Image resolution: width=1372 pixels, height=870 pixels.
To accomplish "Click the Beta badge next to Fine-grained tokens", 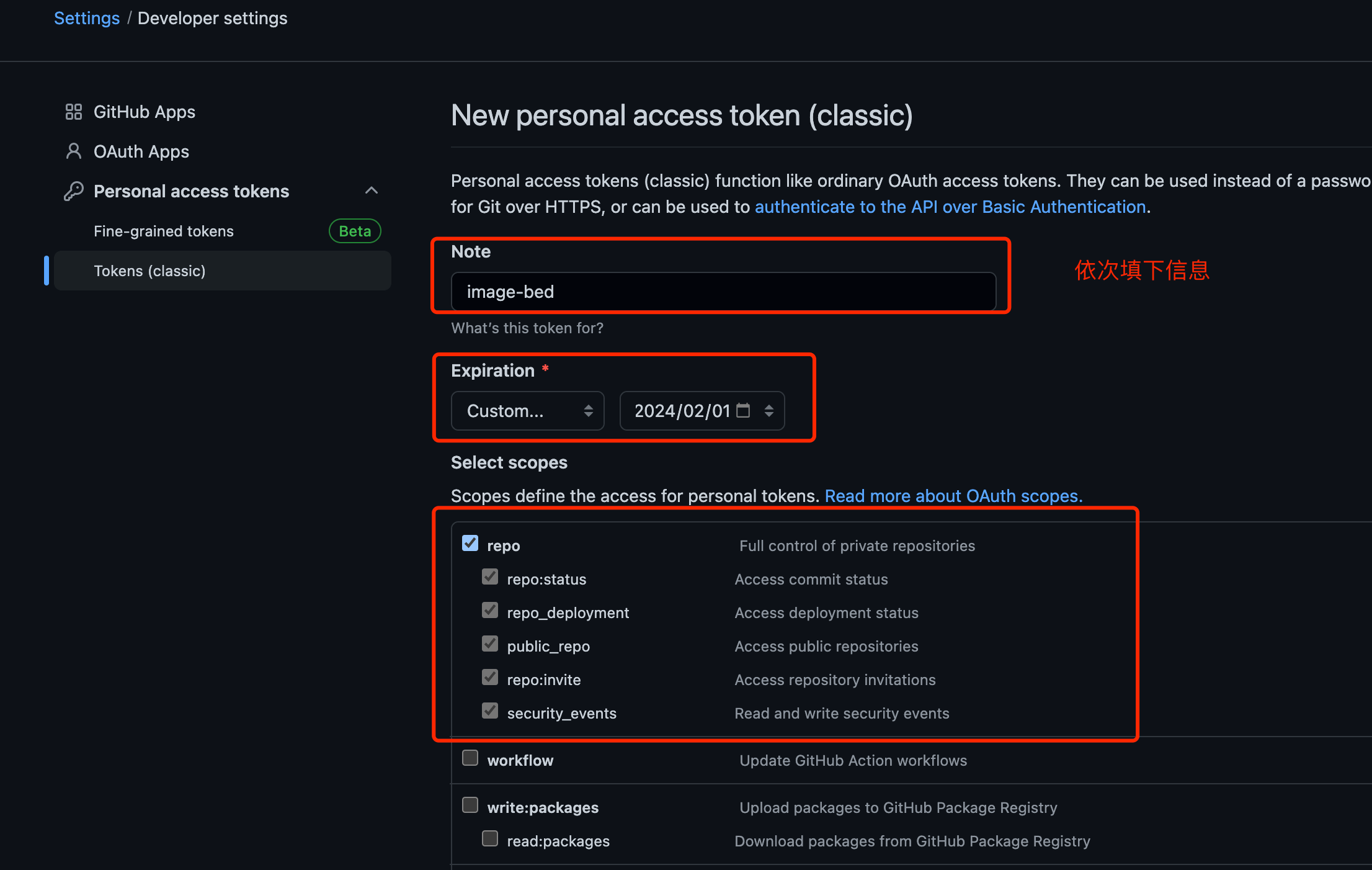I will pyautogui.click(x=355, y=231).
